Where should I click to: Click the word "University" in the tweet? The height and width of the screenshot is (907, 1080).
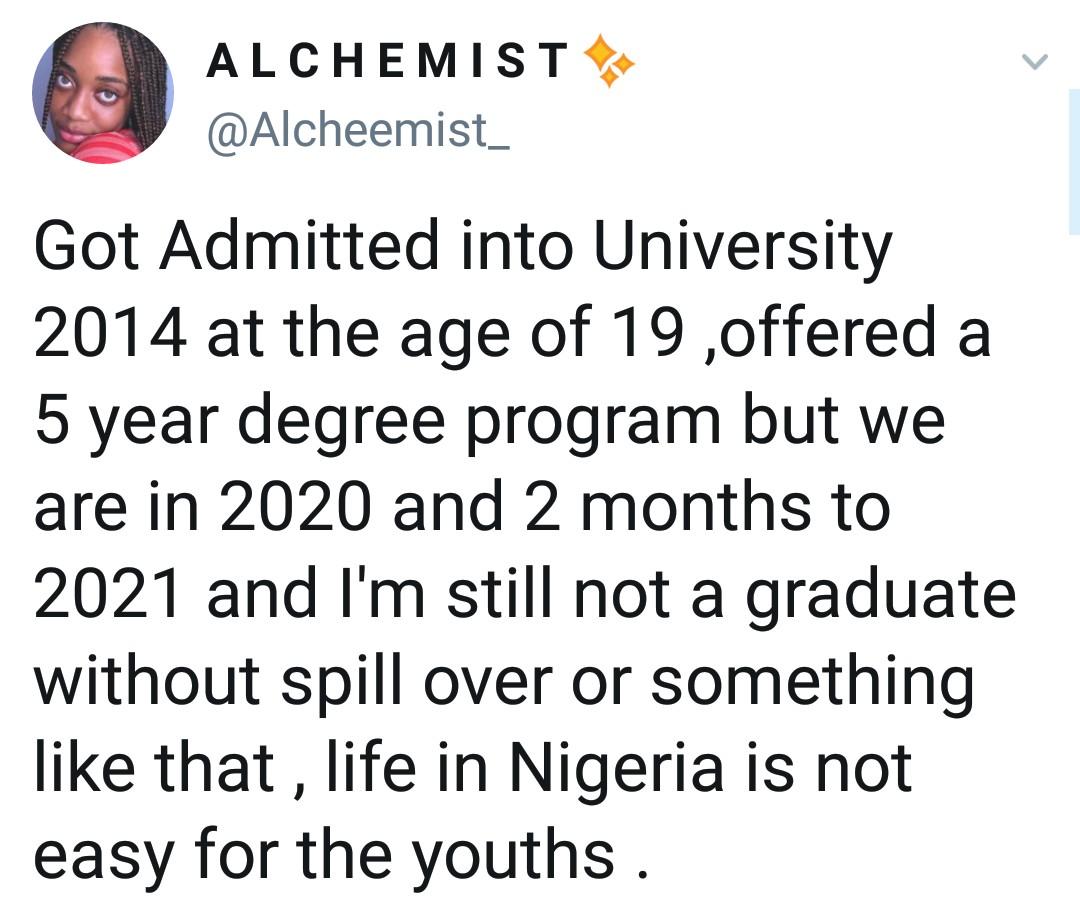[x=741, y=248]
